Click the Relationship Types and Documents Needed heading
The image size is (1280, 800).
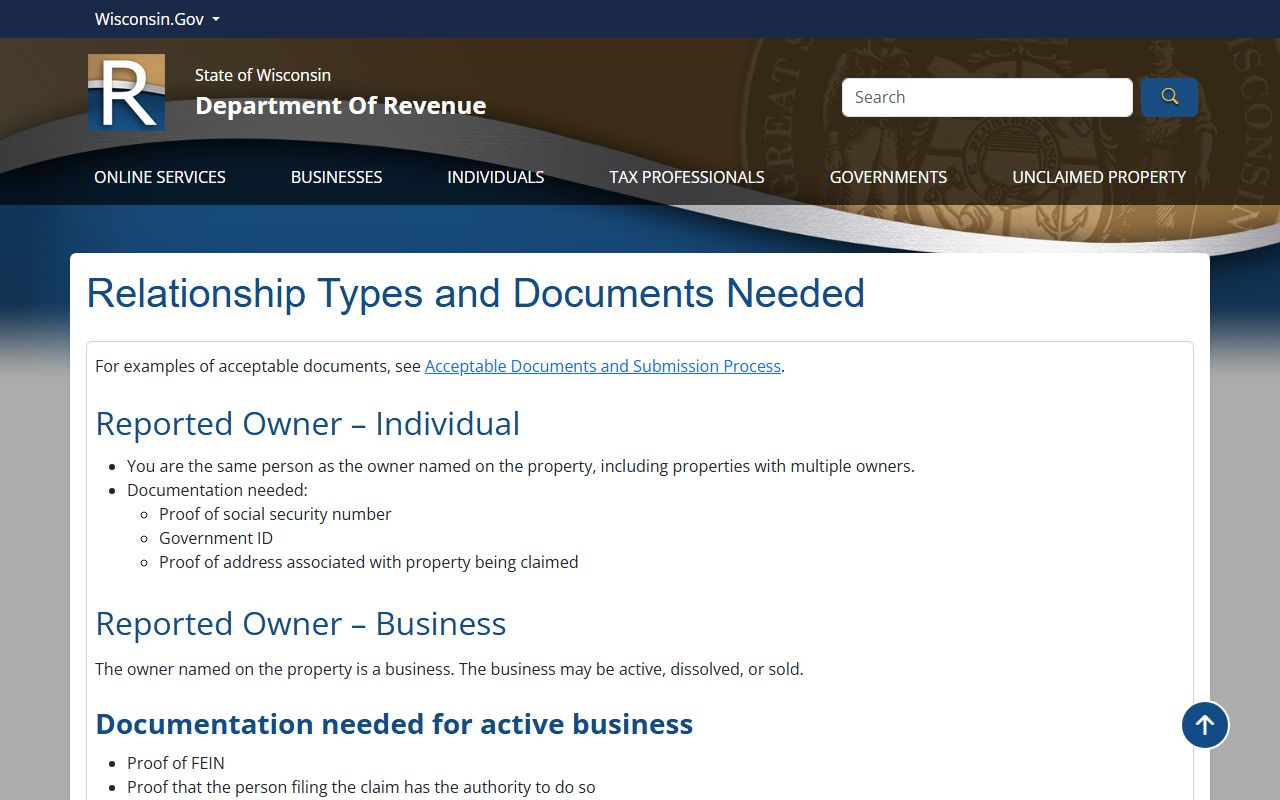(476, 293)
